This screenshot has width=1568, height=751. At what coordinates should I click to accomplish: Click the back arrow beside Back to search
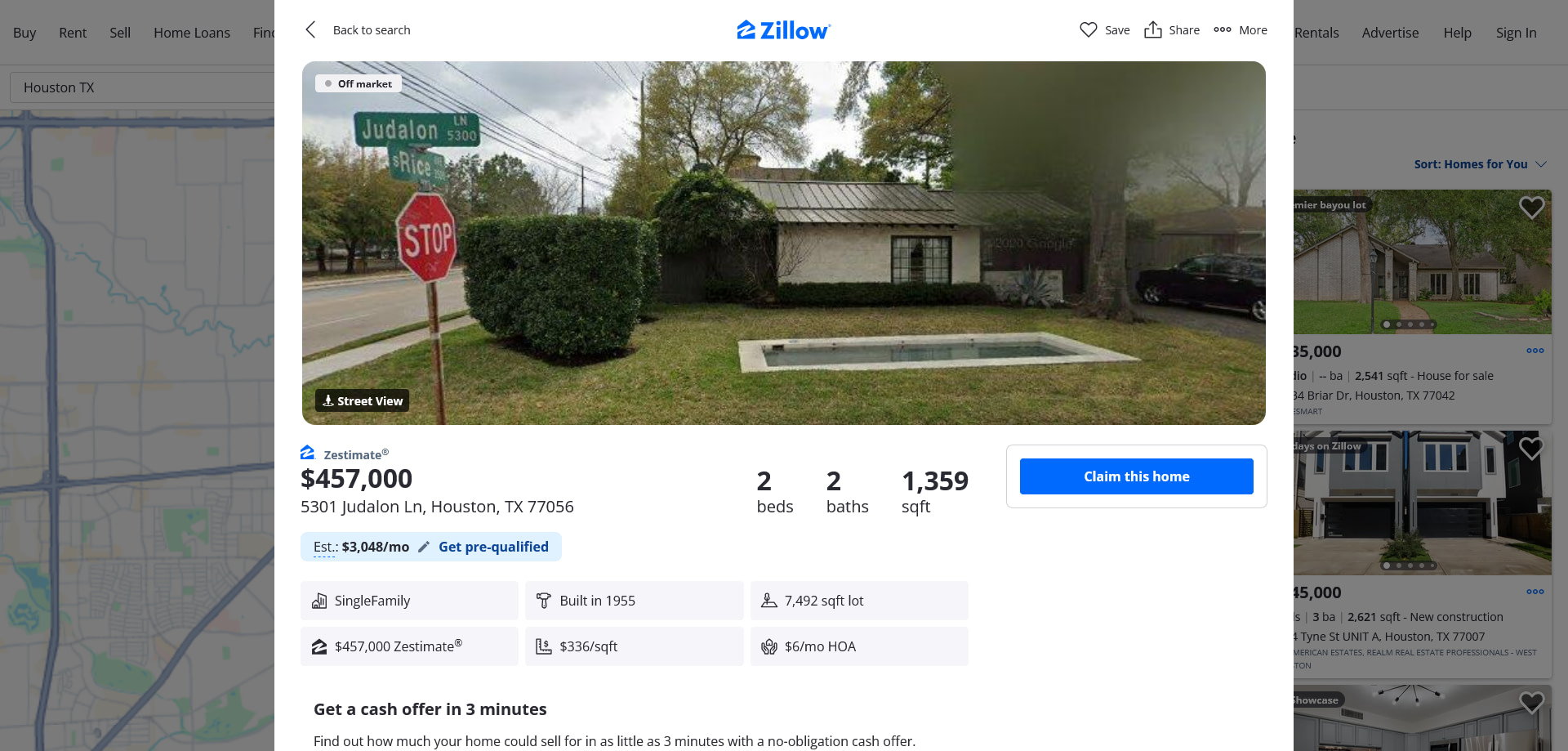click(310, 30)
